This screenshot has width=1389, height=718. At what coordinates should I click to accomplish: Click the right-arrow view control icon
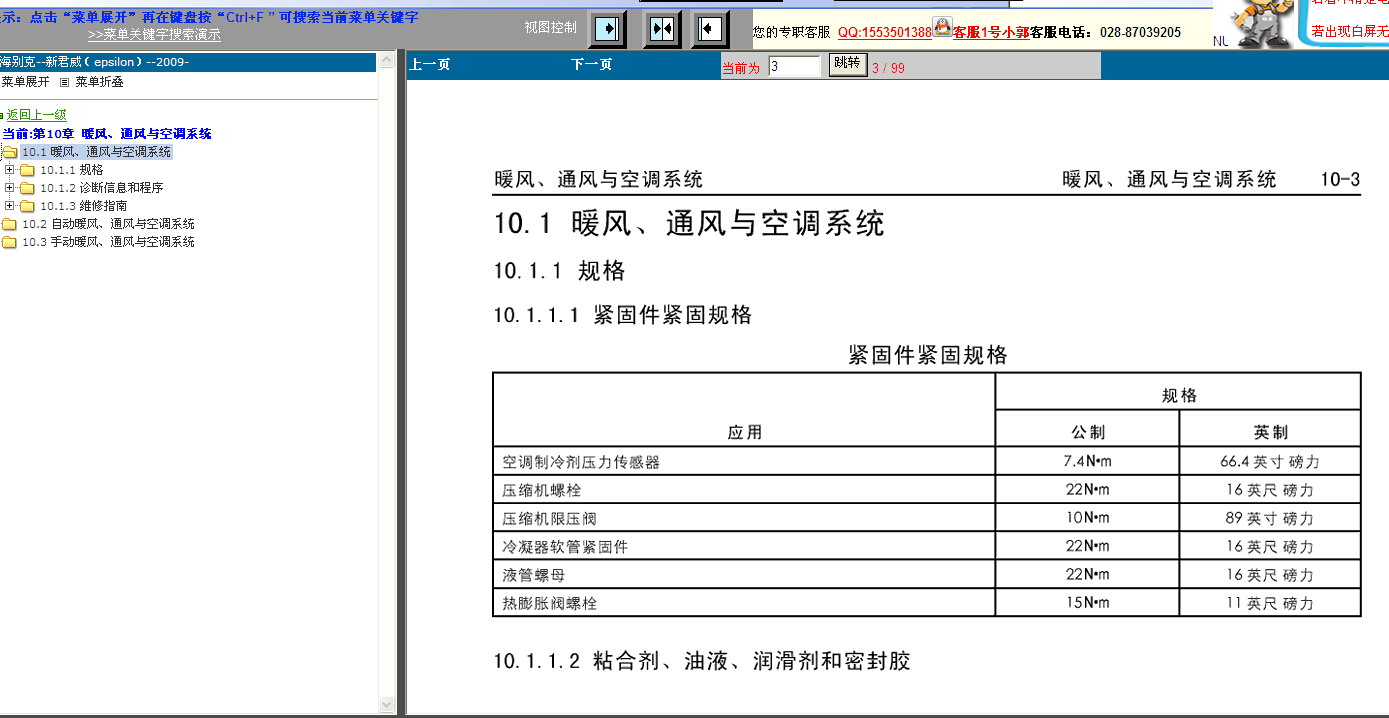click(607, 29)
